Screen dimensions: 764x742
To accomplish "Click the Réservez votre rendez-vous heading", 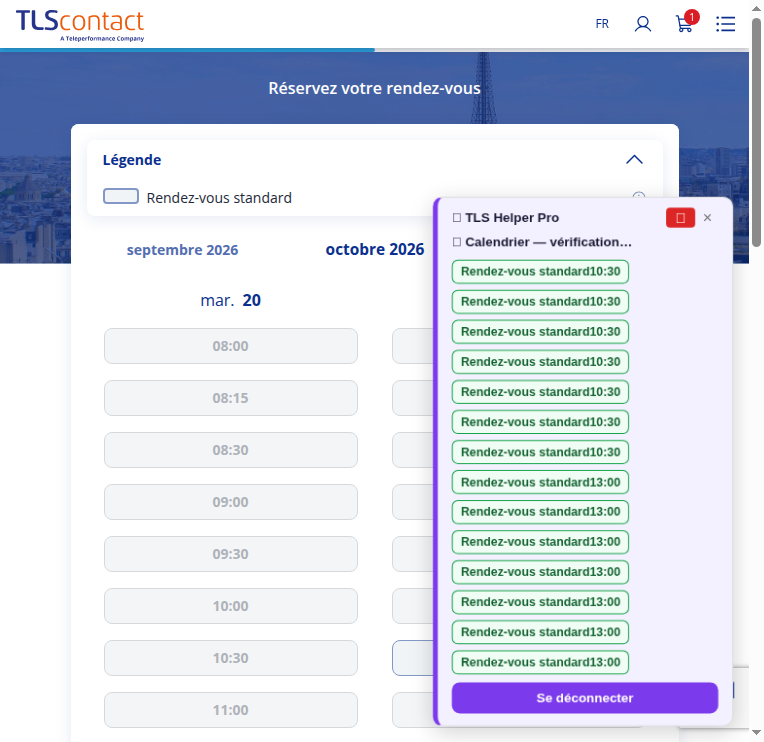I will [374, 88].
